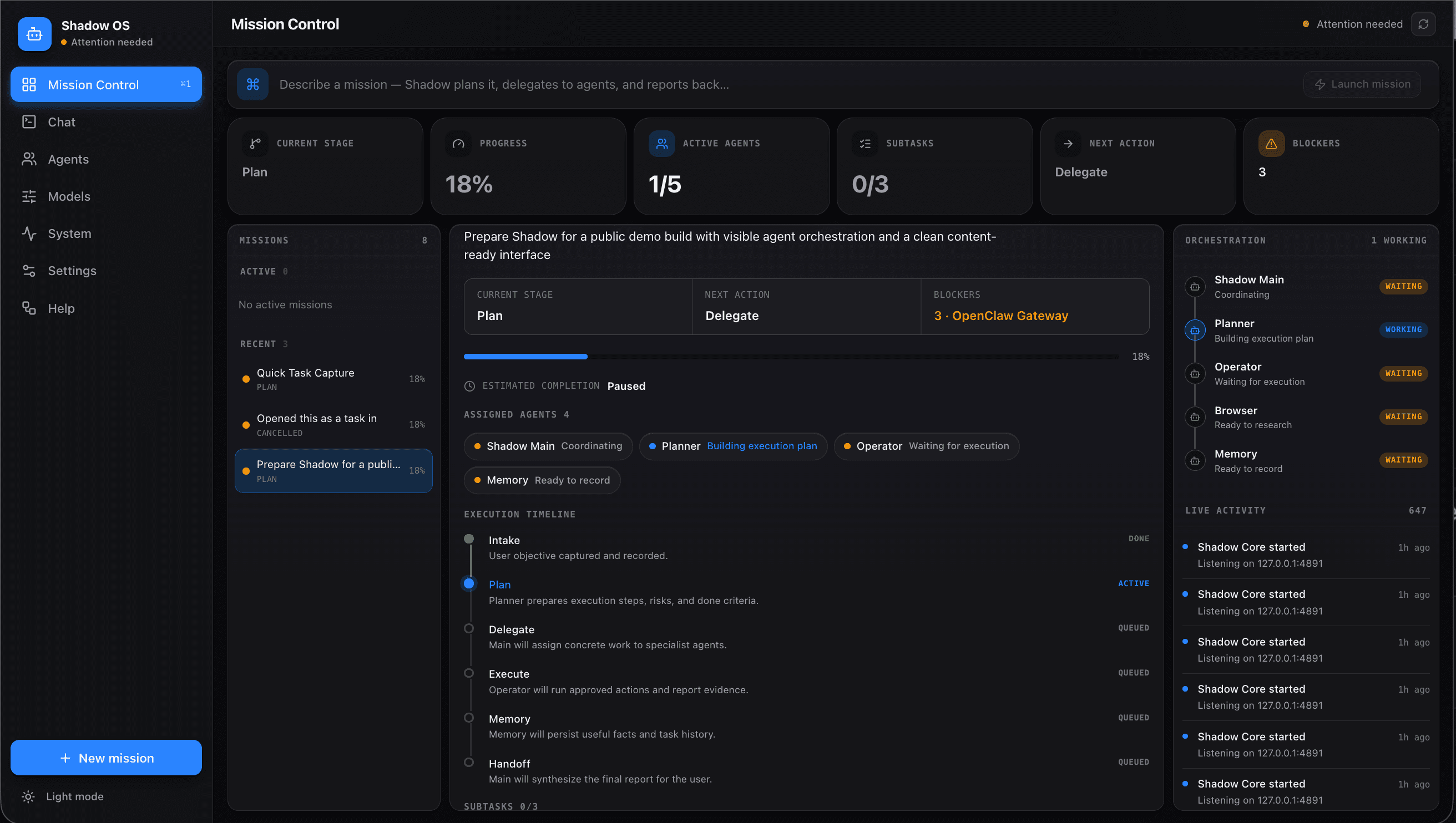Viewport: 1456px width, 823px height.
Task: Click the Planner Building execution plan chip
Action: 733,446
